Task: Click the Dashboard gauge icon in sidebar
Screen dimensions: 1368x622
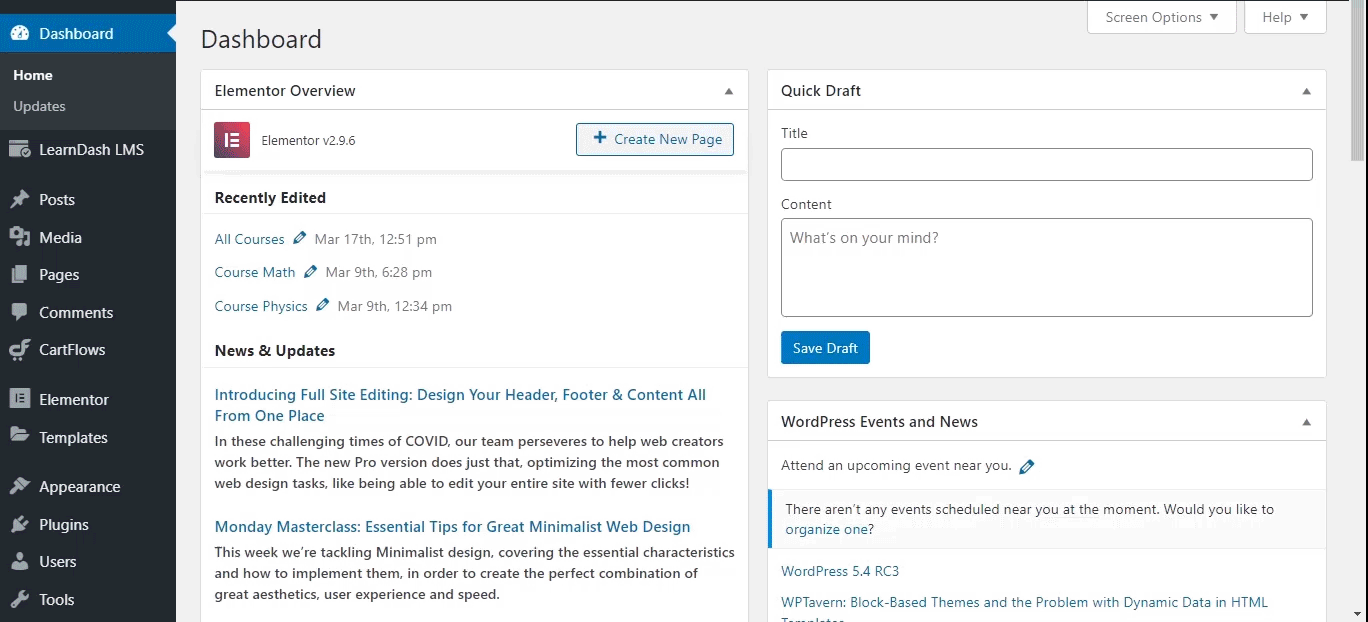Action: (20, 33)
